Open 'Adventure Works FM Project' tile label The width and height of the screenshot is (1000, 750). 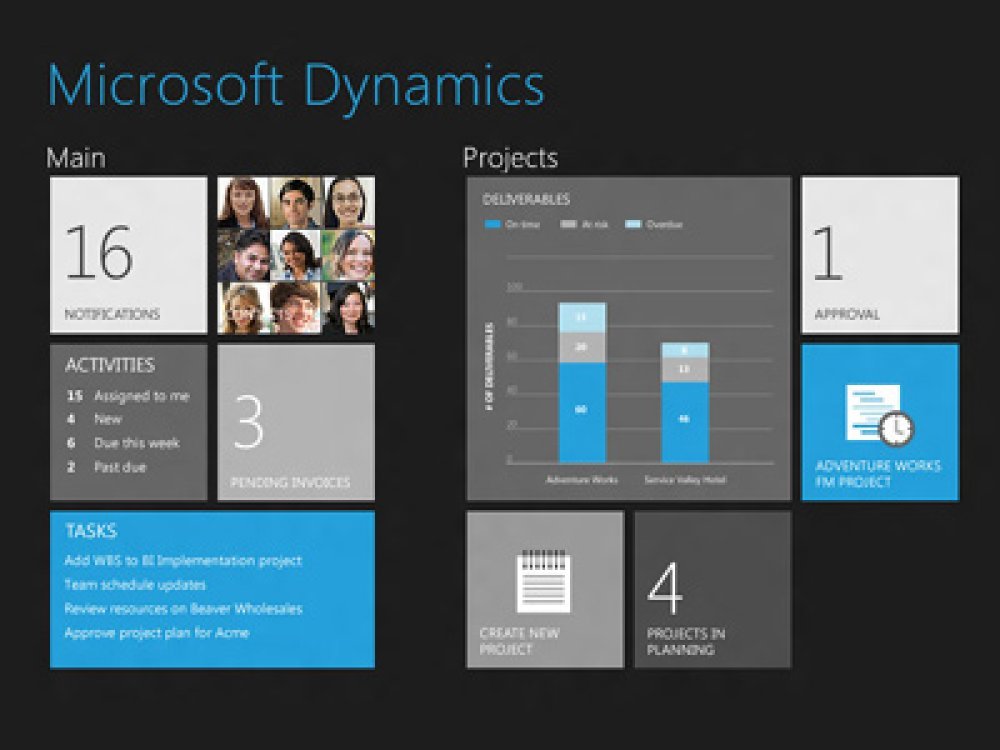click(878, 474)
